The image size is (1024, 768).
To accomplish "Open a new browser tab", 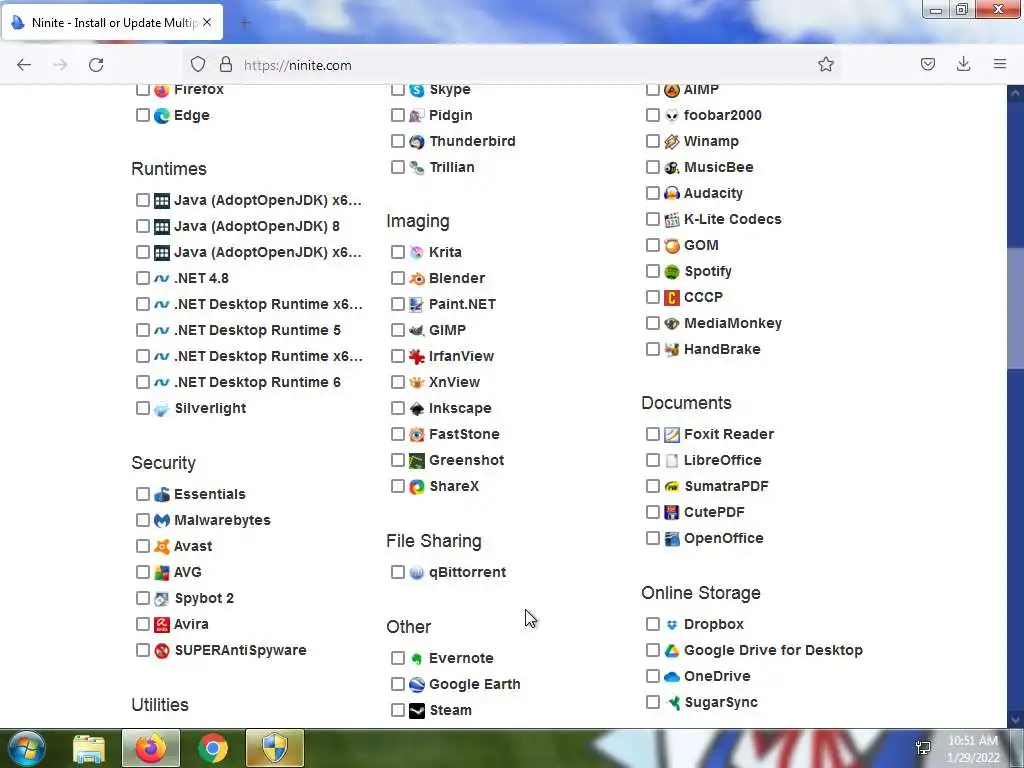I will [x=245, y=23].
